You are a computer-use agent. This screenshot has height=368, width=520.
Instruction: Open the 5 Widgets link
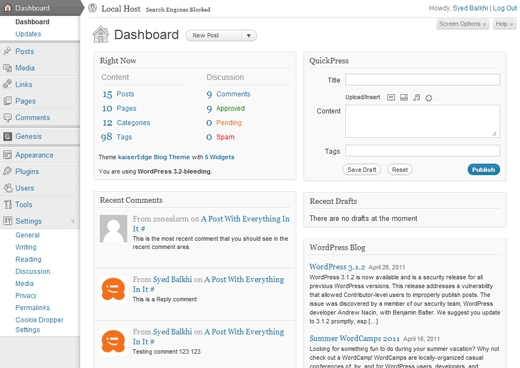coord(219,157)
